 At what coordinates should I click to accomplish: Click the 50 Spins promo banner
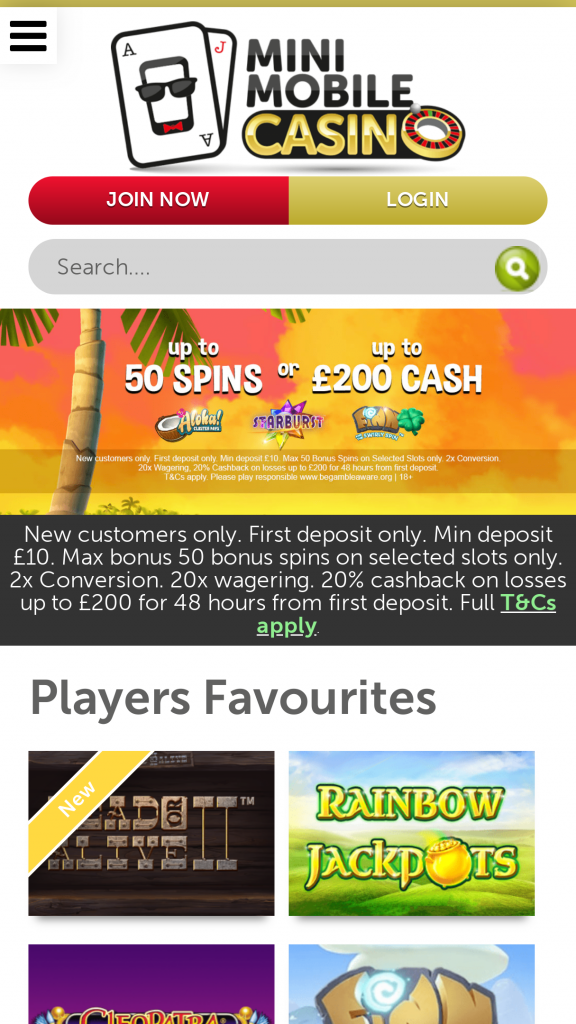pos(288,411)
